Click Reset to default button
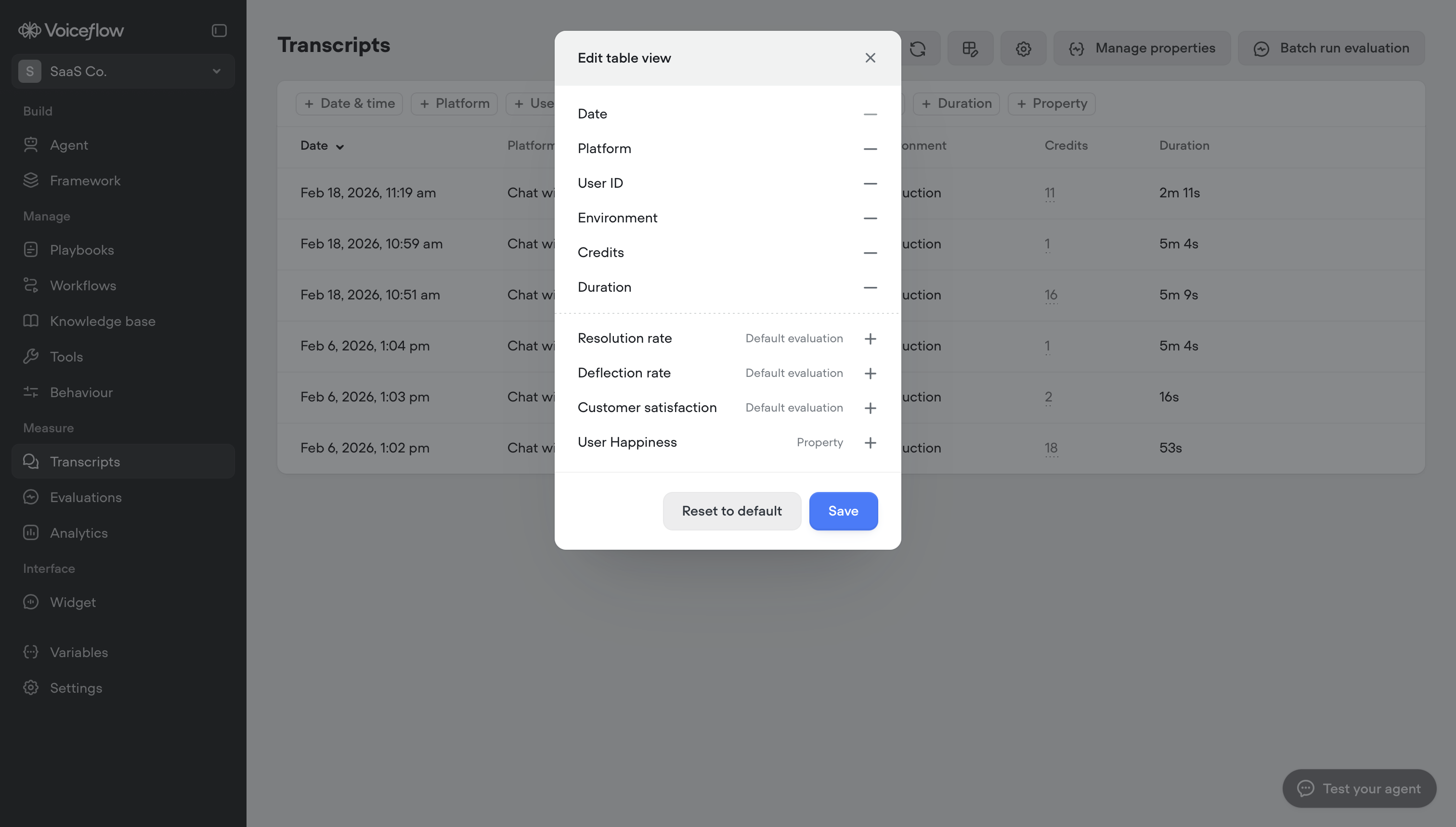The image size is (1456, 827). (731, 511)
